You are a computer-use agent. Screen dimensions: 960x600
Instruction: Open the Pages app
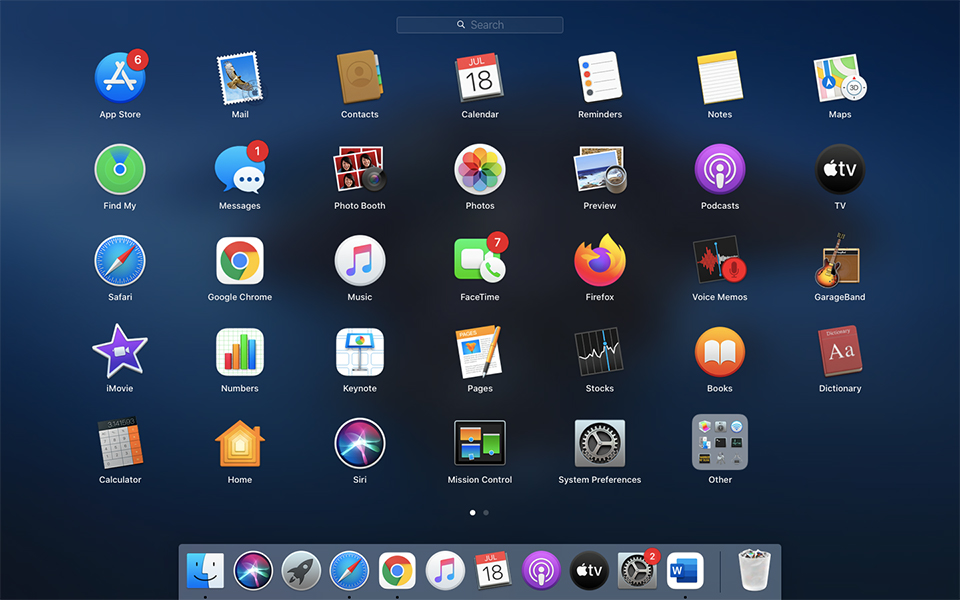tap(480, 352)
